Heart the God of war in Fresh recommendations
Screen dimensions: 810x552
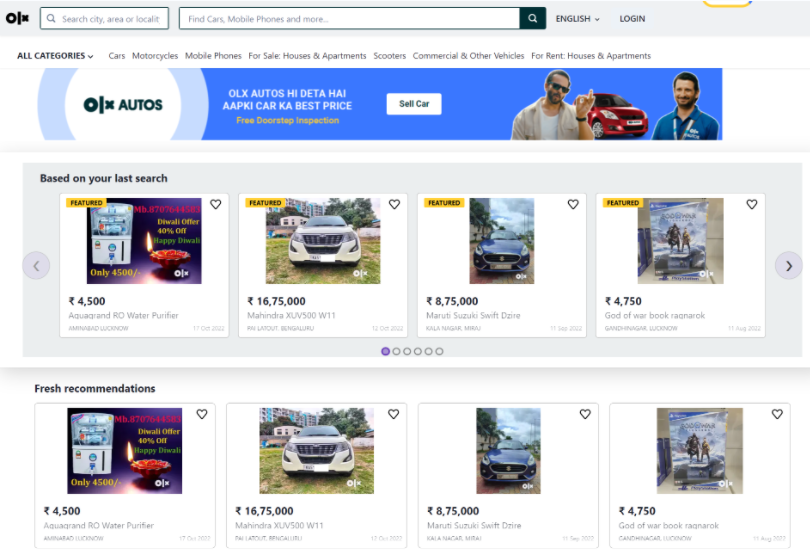click(x=777, y=414)
